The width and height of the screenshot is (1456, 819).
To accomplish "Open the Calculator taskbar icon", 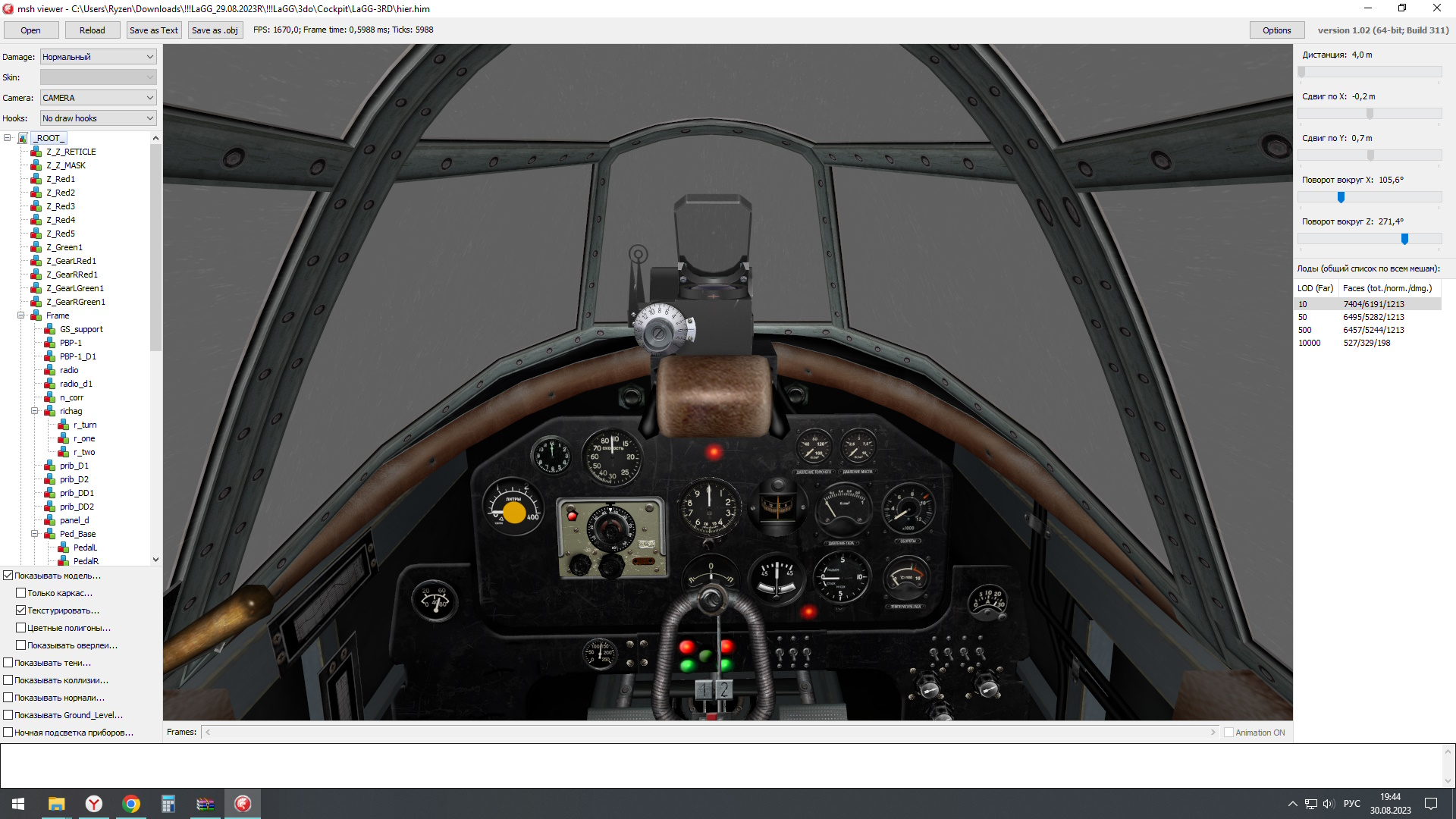I will (x=168, y=804).
